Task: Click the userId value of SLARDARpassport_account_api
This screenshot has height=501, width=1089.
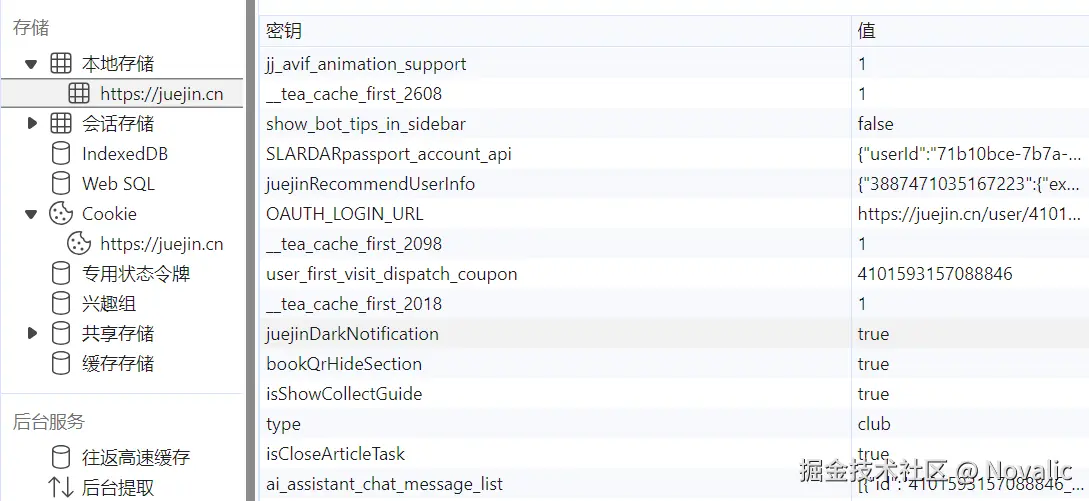Action: pos(970,154)
